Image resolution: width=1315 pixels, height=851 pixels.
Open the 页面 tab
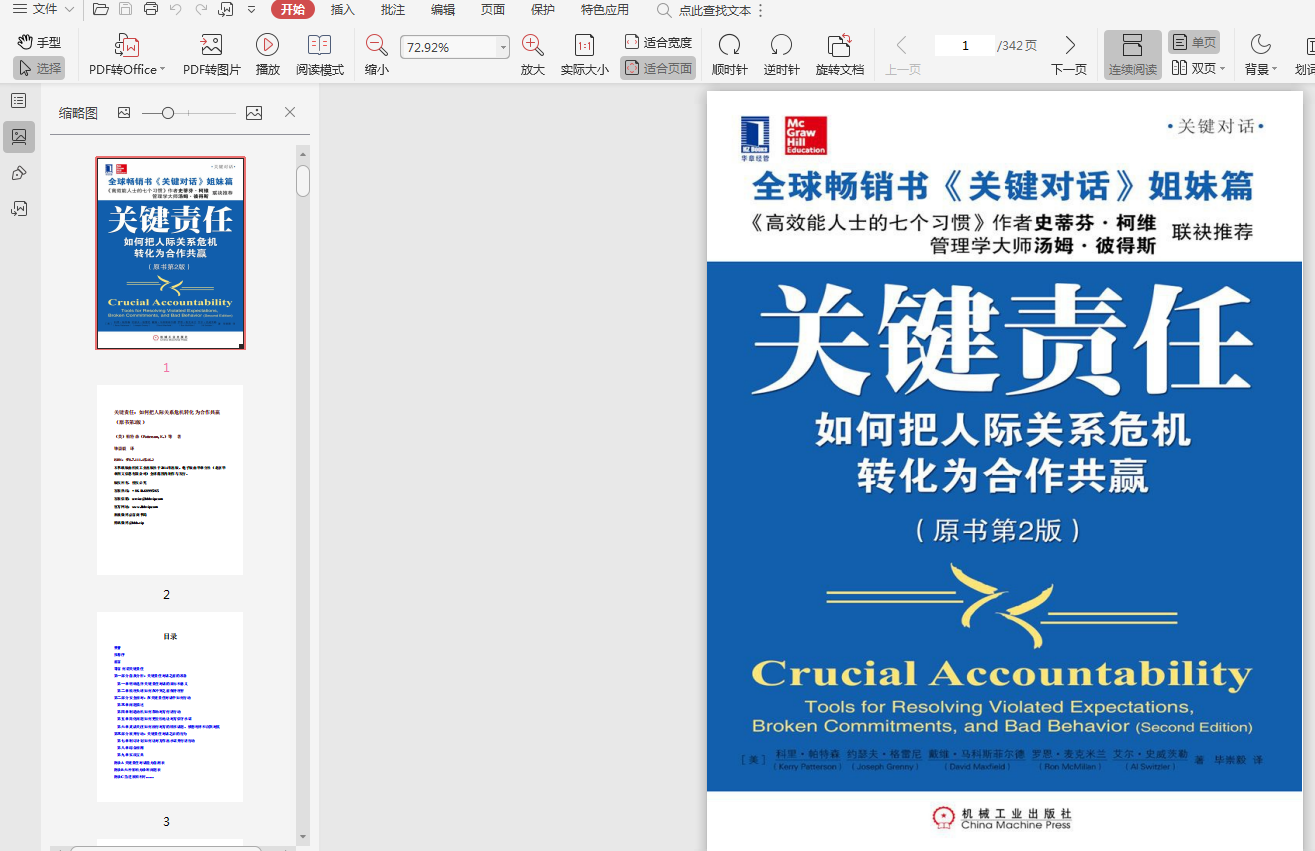pyautogui.click(x=493, y=10)
